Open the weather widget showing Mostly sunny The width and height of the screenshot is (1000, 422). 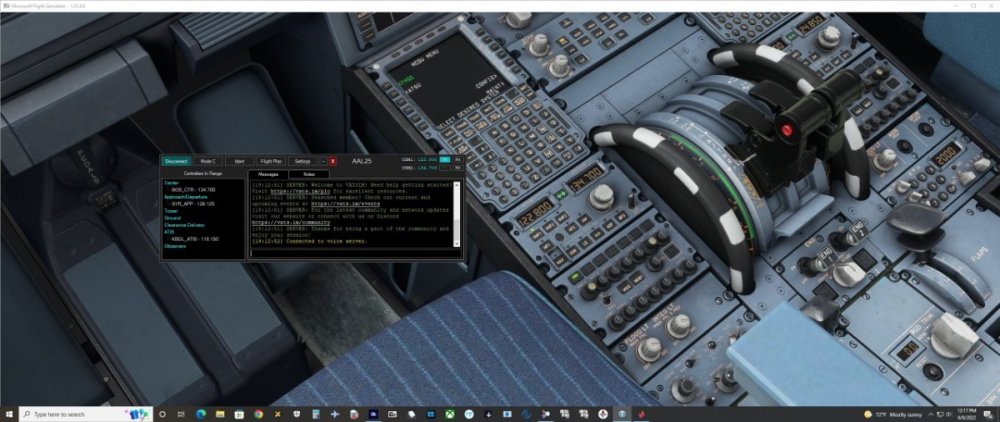tap(894, 414)
